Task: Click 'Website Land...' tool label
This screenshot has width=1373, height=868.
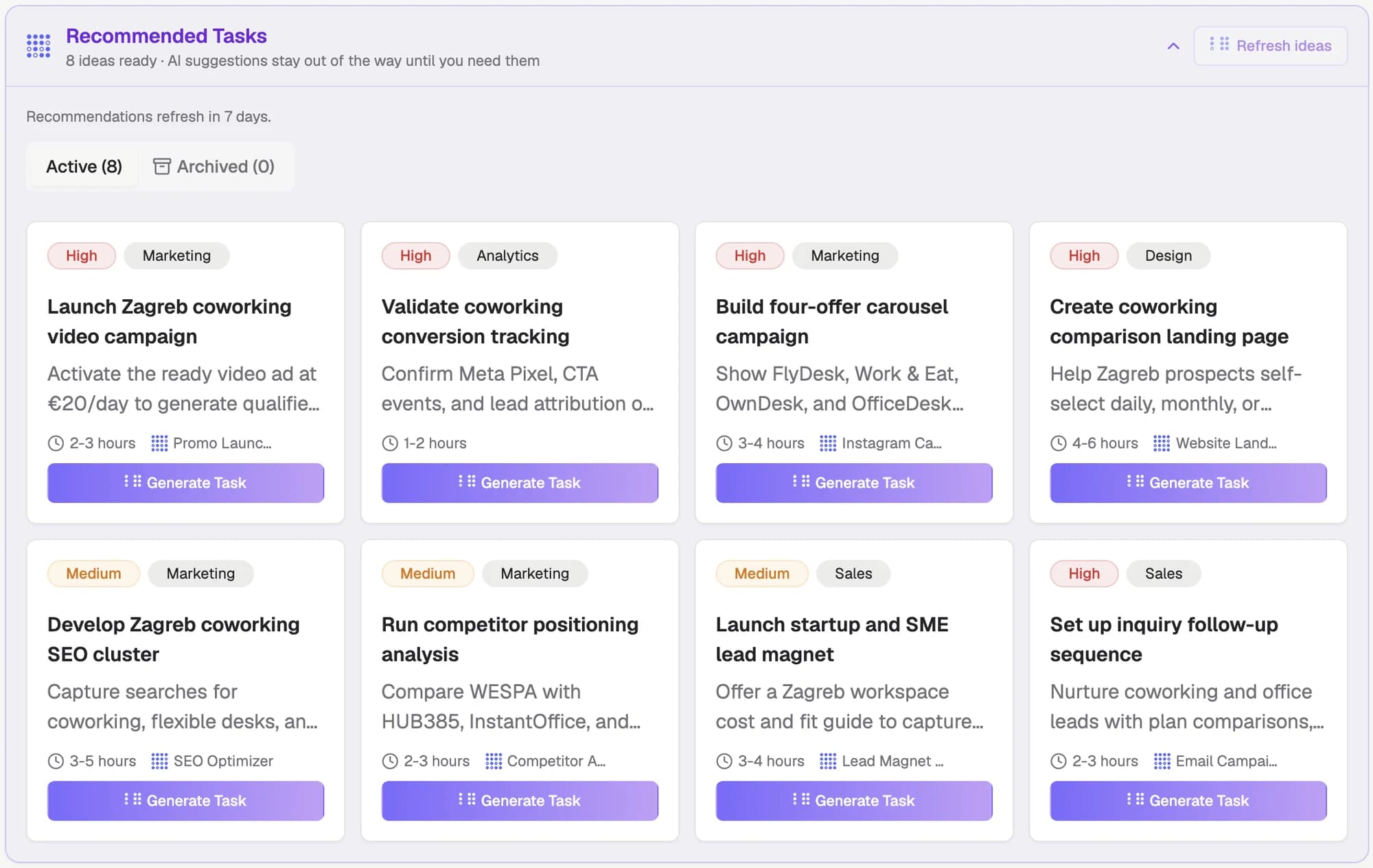Action: [1226, 443]
